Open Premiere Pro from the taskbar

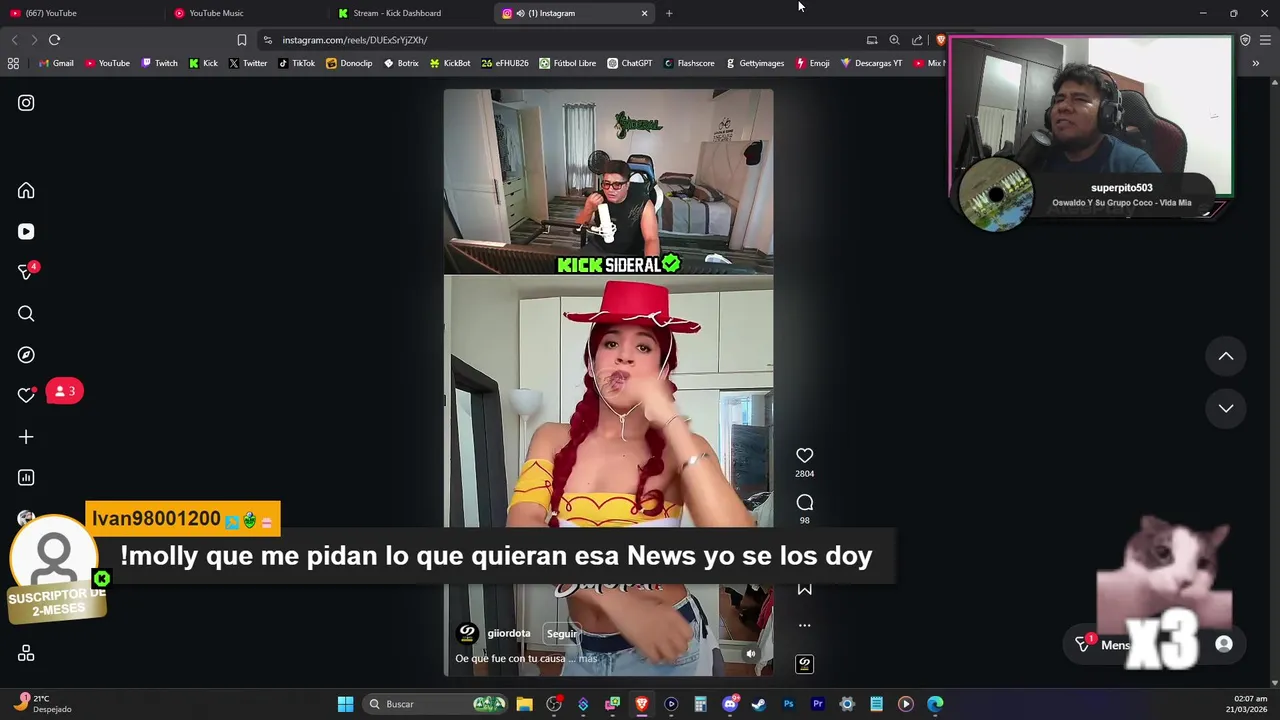click(818, 704)
